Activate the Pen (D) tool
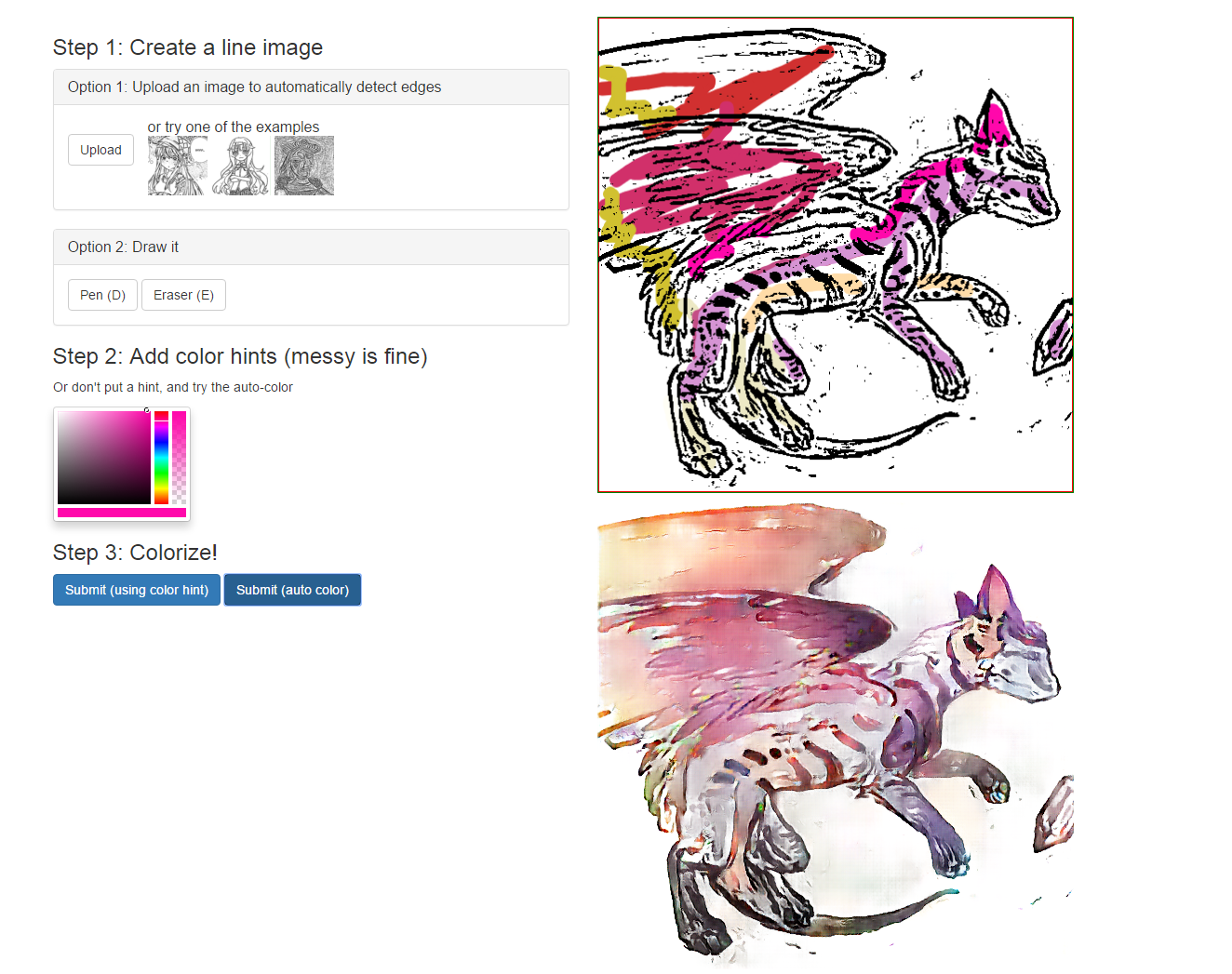The image size is (1232, 974). click(102, 295)
